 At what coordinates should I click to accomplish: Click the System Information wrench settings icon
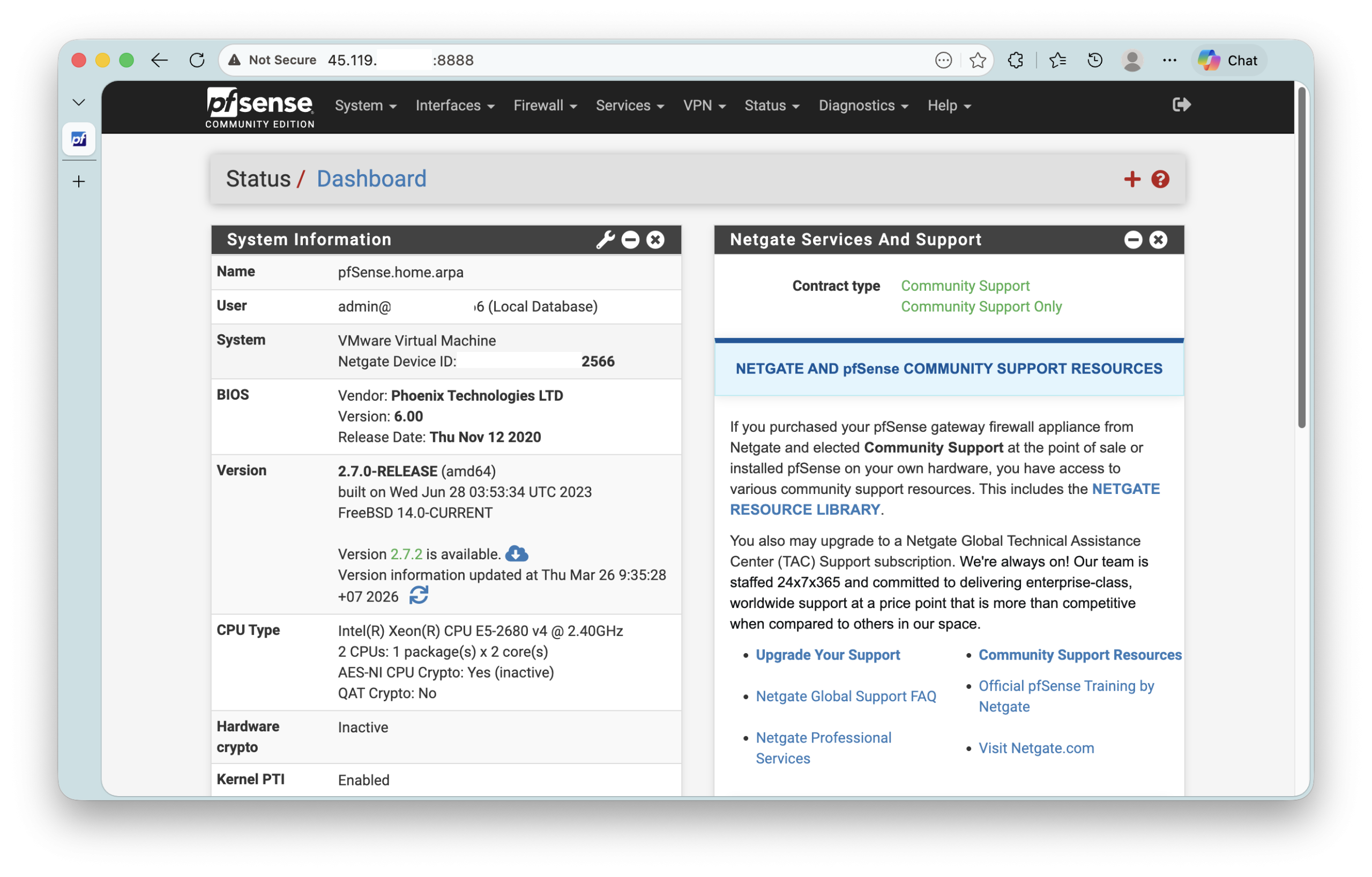coord(605,240)
